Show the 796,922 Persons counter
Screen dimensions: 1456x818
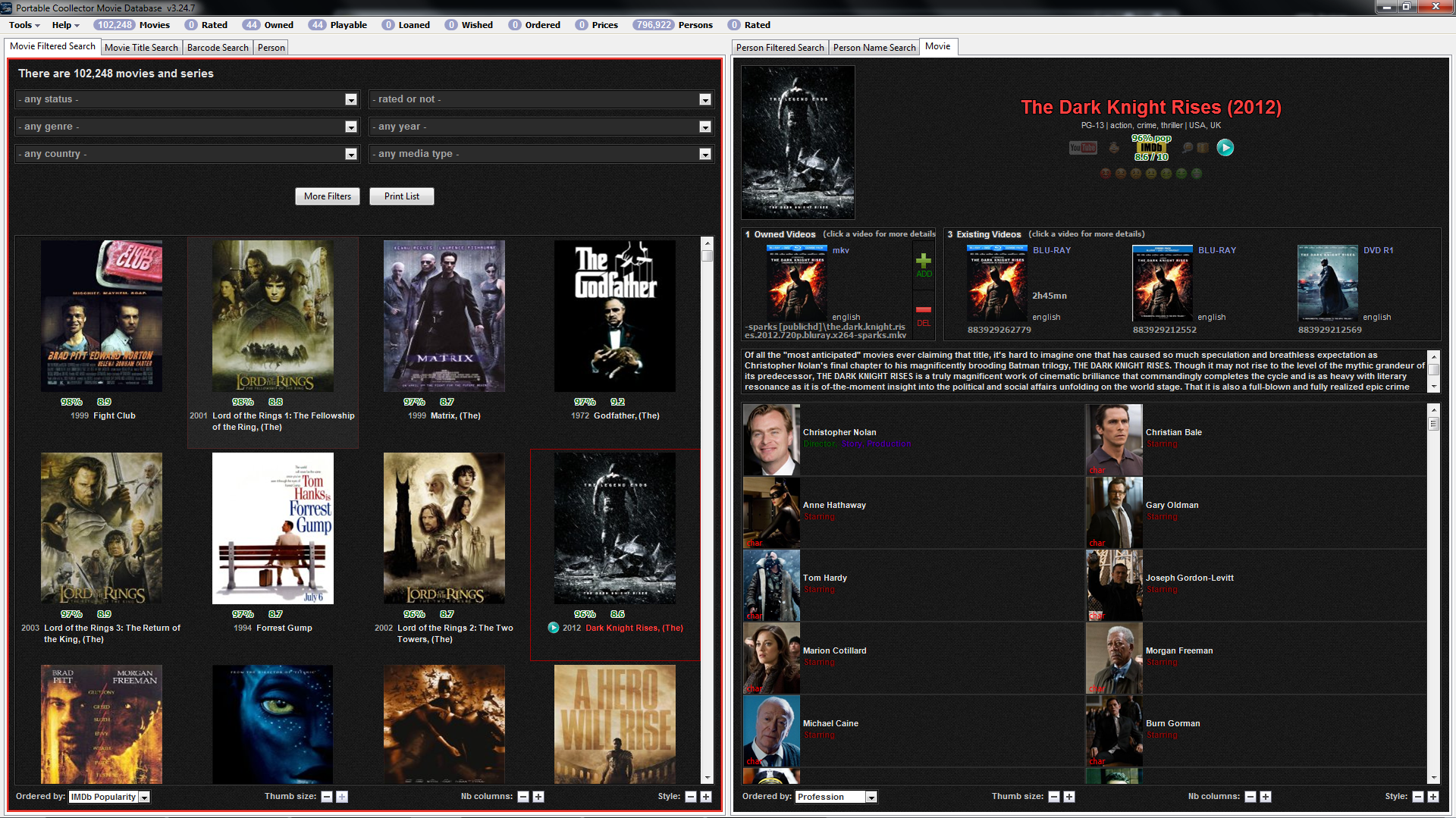pyautogui.click(x=673, y=25)
